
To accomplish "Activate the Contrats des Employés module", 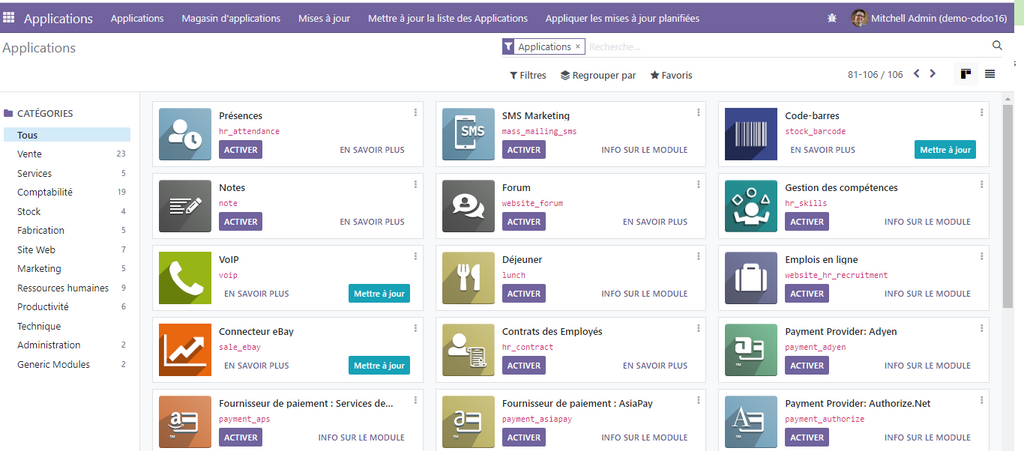I will 524,365.
